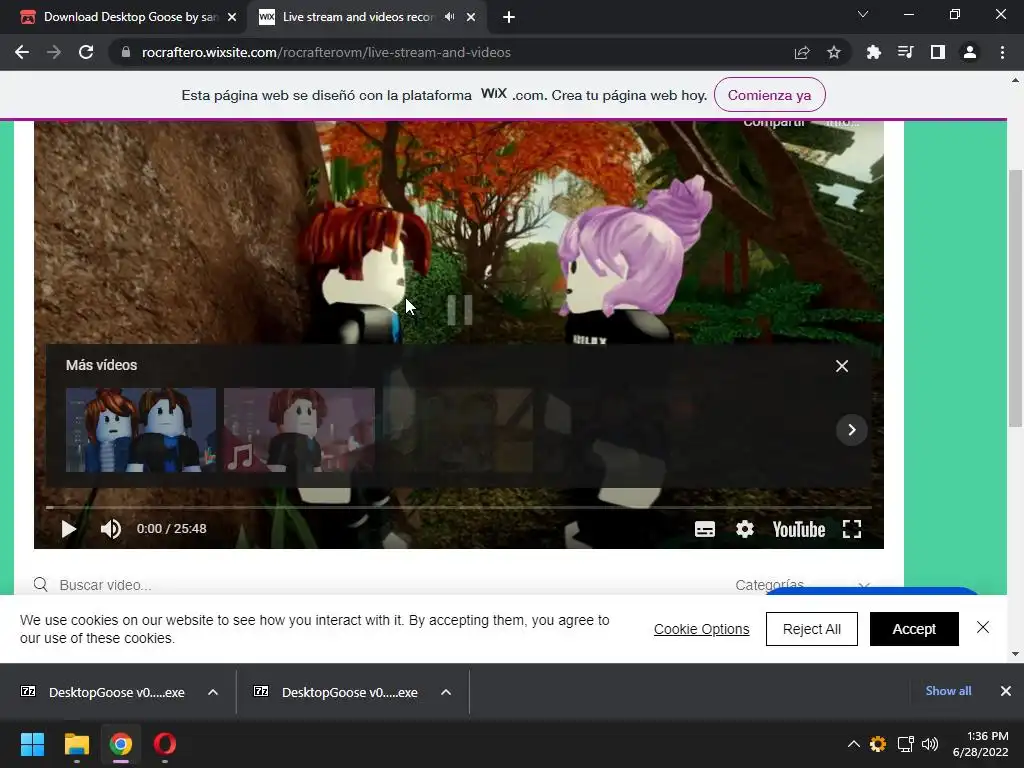Click the forward navigation arrow
This screenshot has height=768, width=1024.
(54, 52)
